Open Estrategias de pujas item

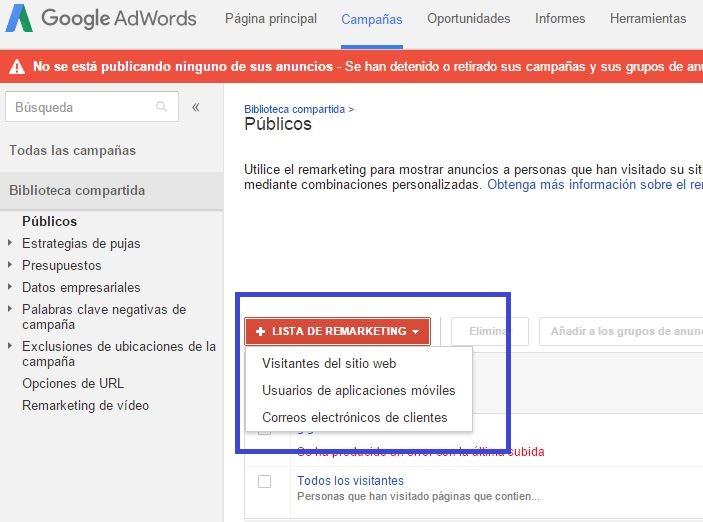tap(81, 243)
